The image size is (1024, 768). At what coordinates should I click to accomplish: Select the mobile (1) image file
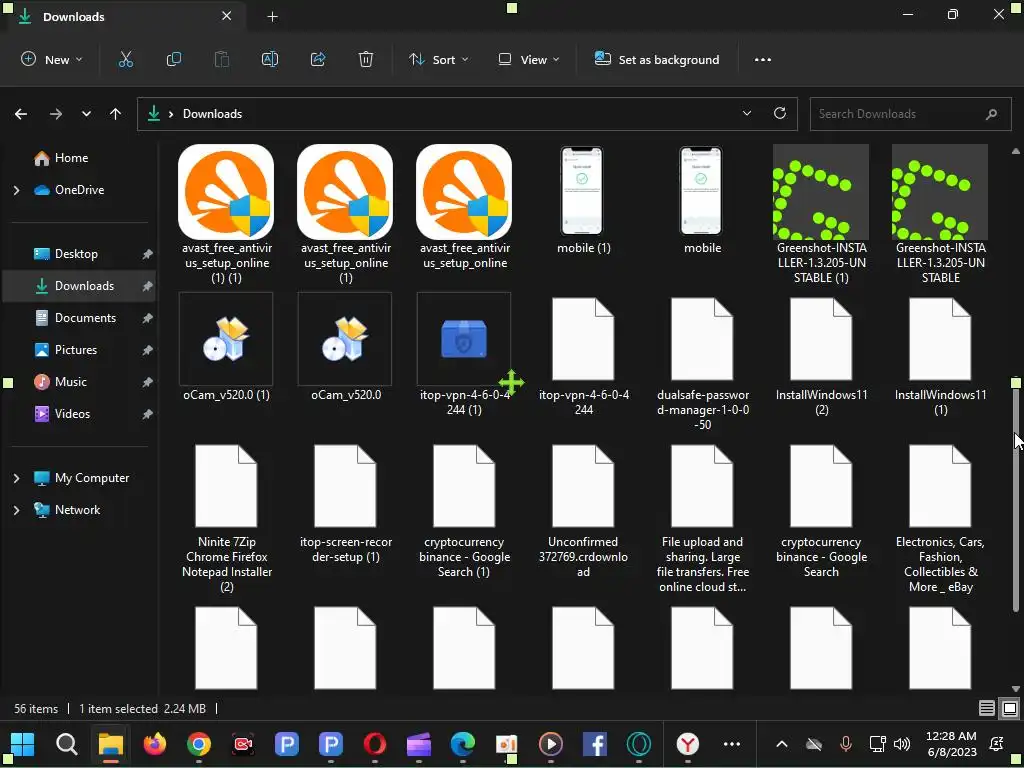point(583,200)
